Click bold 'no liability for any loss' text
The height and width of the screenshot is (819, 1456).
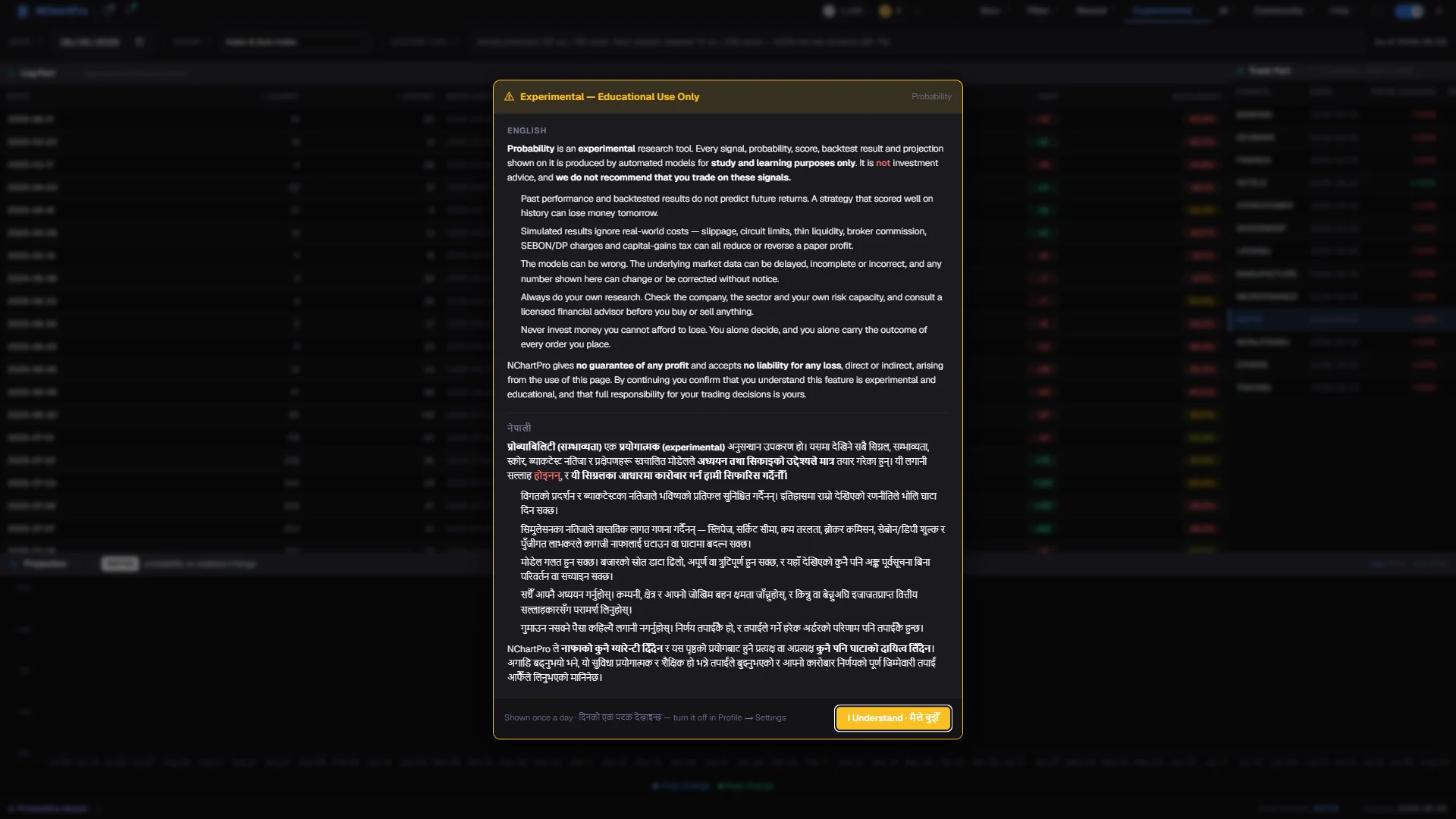[x=792, y=366]
